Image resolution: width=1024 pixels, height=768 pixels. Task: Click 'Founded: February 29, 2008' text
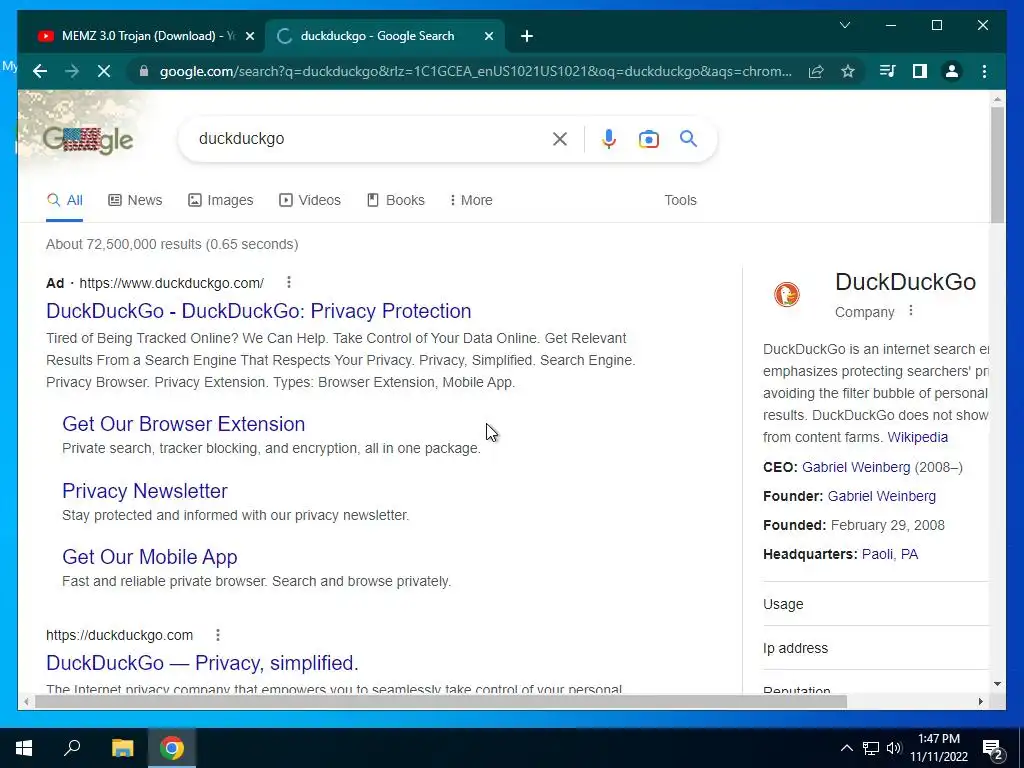point(854,525)
